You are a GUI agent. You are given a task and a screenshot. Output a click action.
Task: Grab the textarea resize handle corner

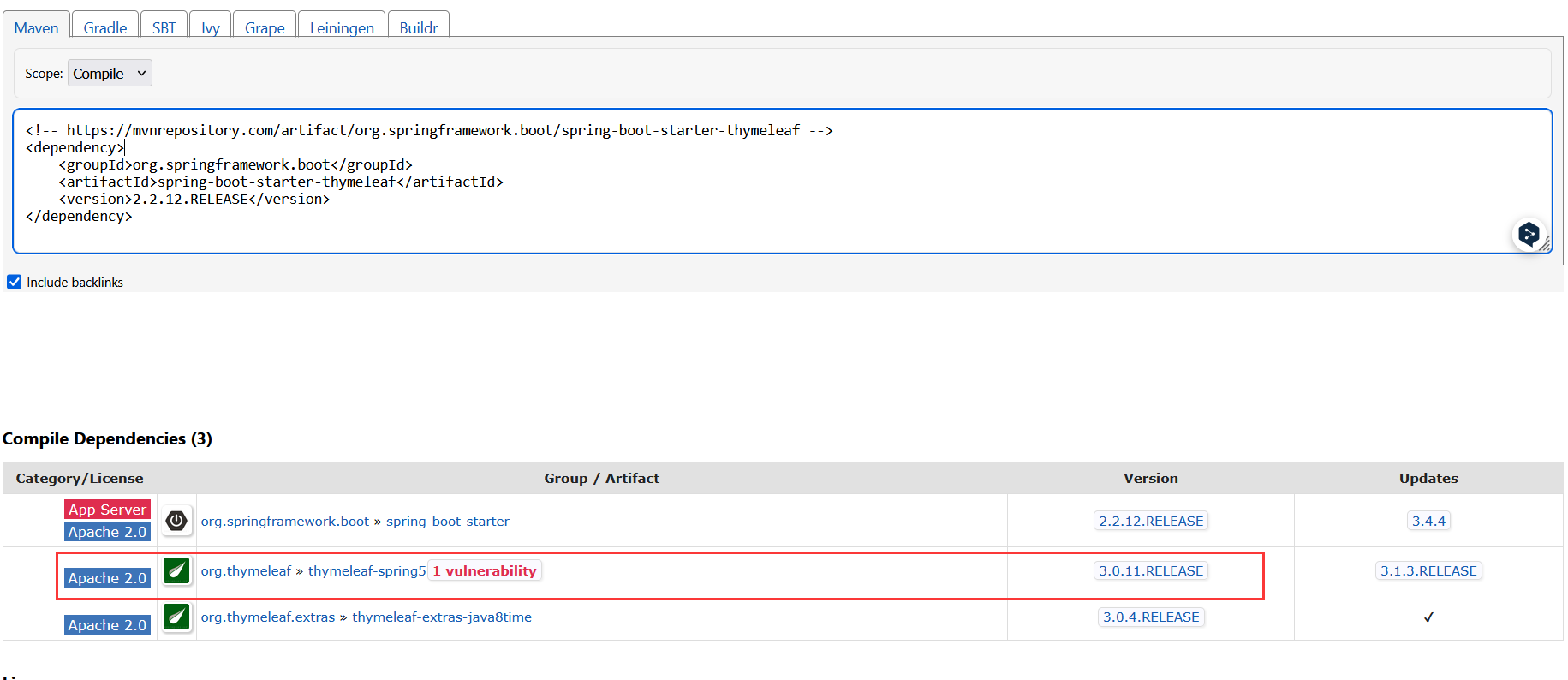pos(1545,246)
